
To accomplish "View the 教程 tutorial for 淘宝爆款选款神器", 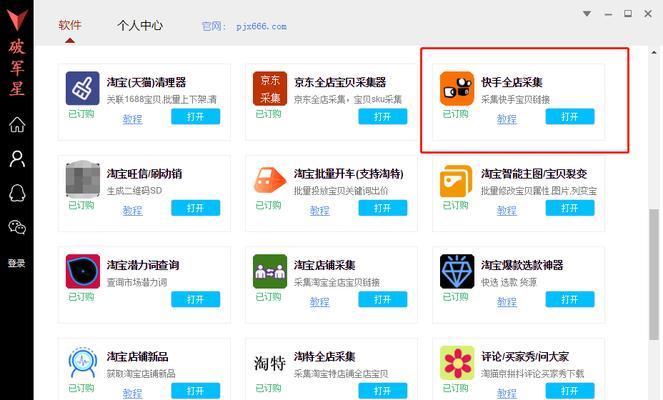I will point(507,302).
